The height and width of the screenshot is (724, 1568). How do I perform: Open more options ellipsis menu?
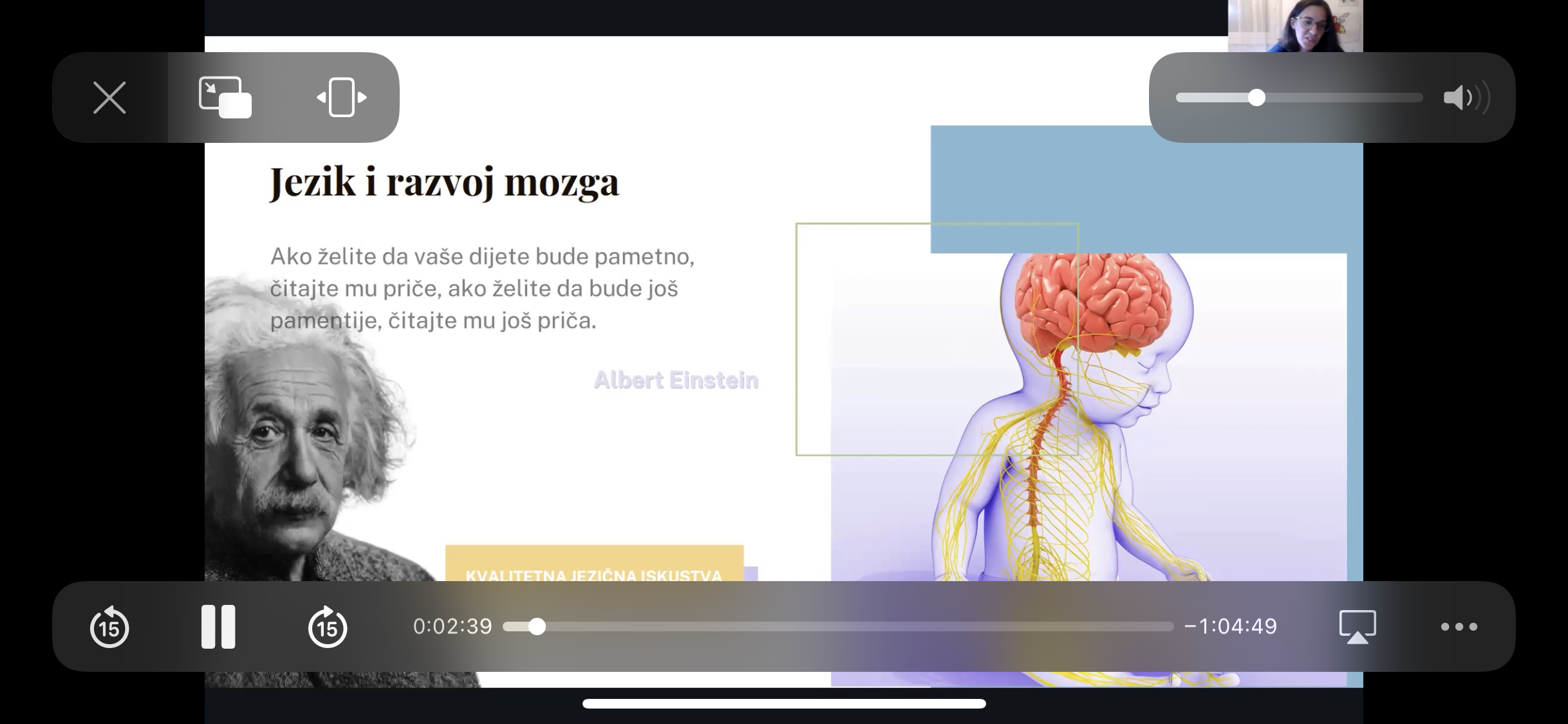click(1459, 627)
